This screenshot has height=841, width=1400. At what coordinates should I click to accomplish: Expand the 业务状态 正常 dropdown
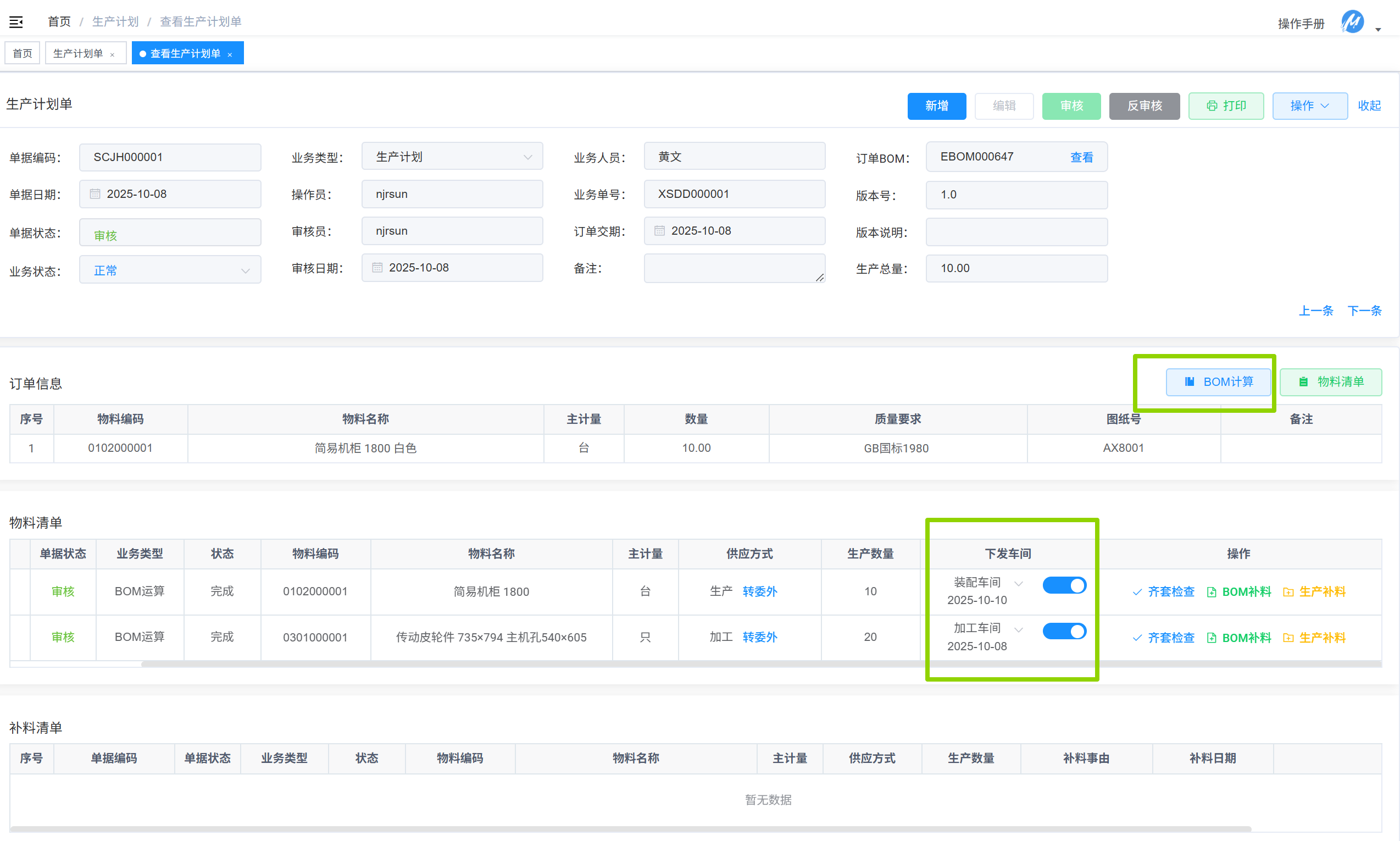170,270
